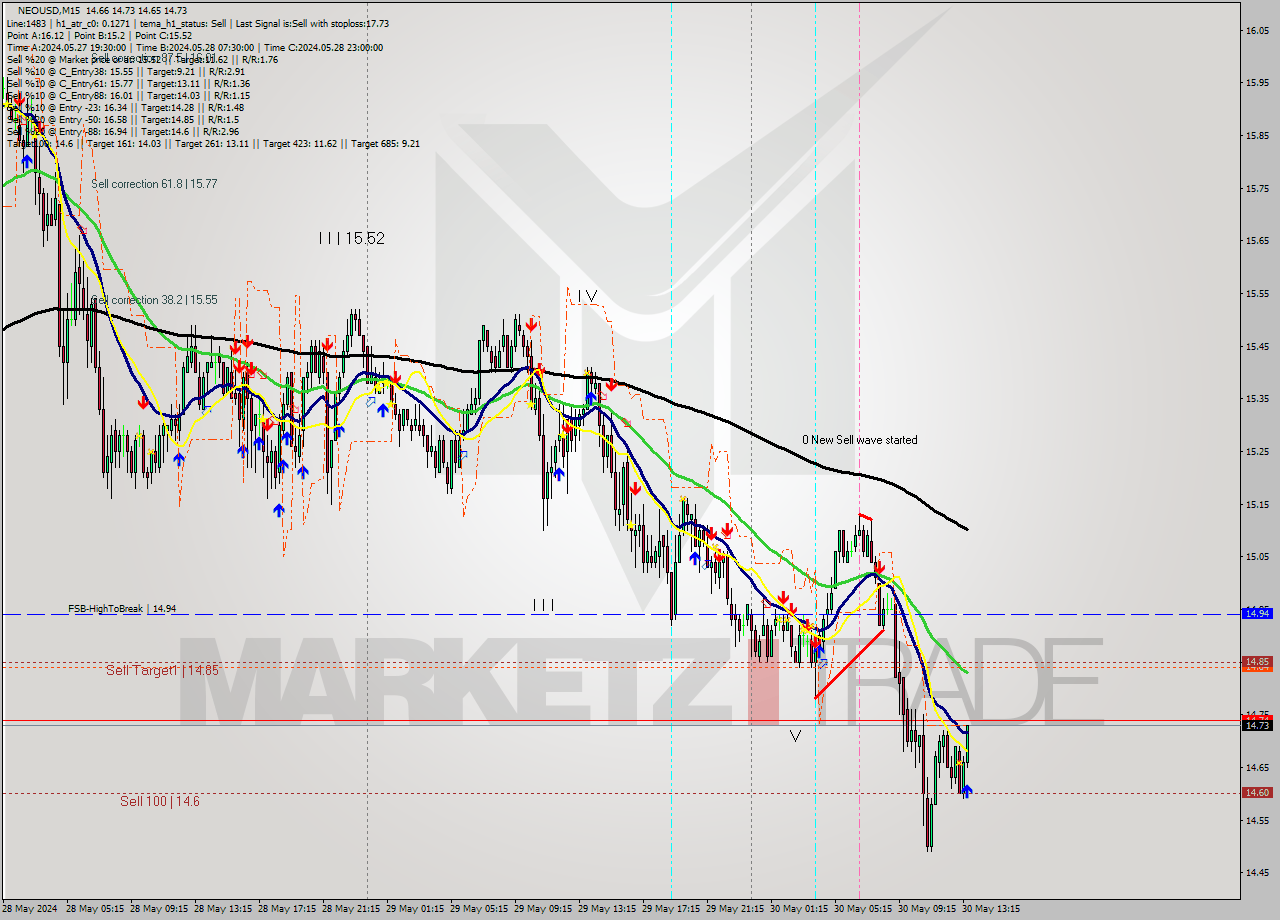Click the '28 May 05:15' time label

(96, 909)
